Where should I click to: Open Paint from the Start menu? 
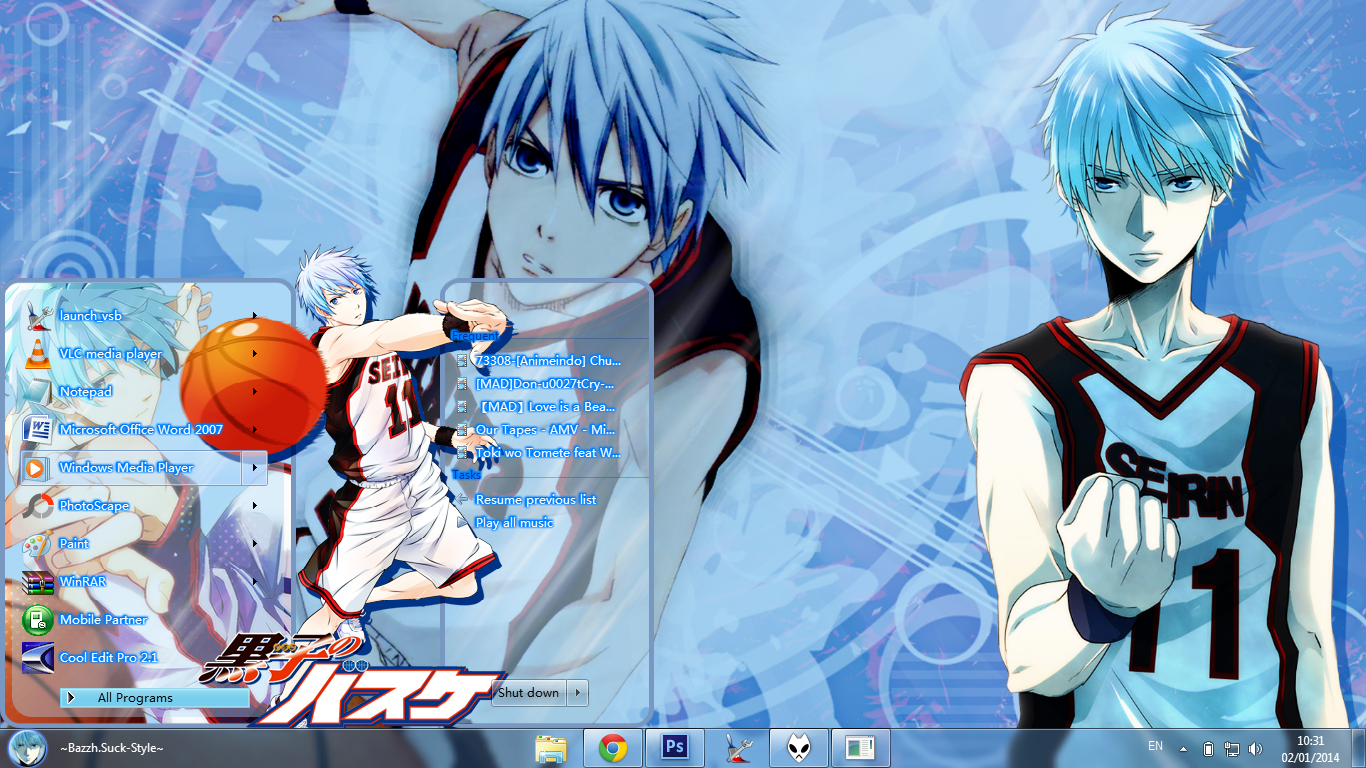(x=131, y=544)
